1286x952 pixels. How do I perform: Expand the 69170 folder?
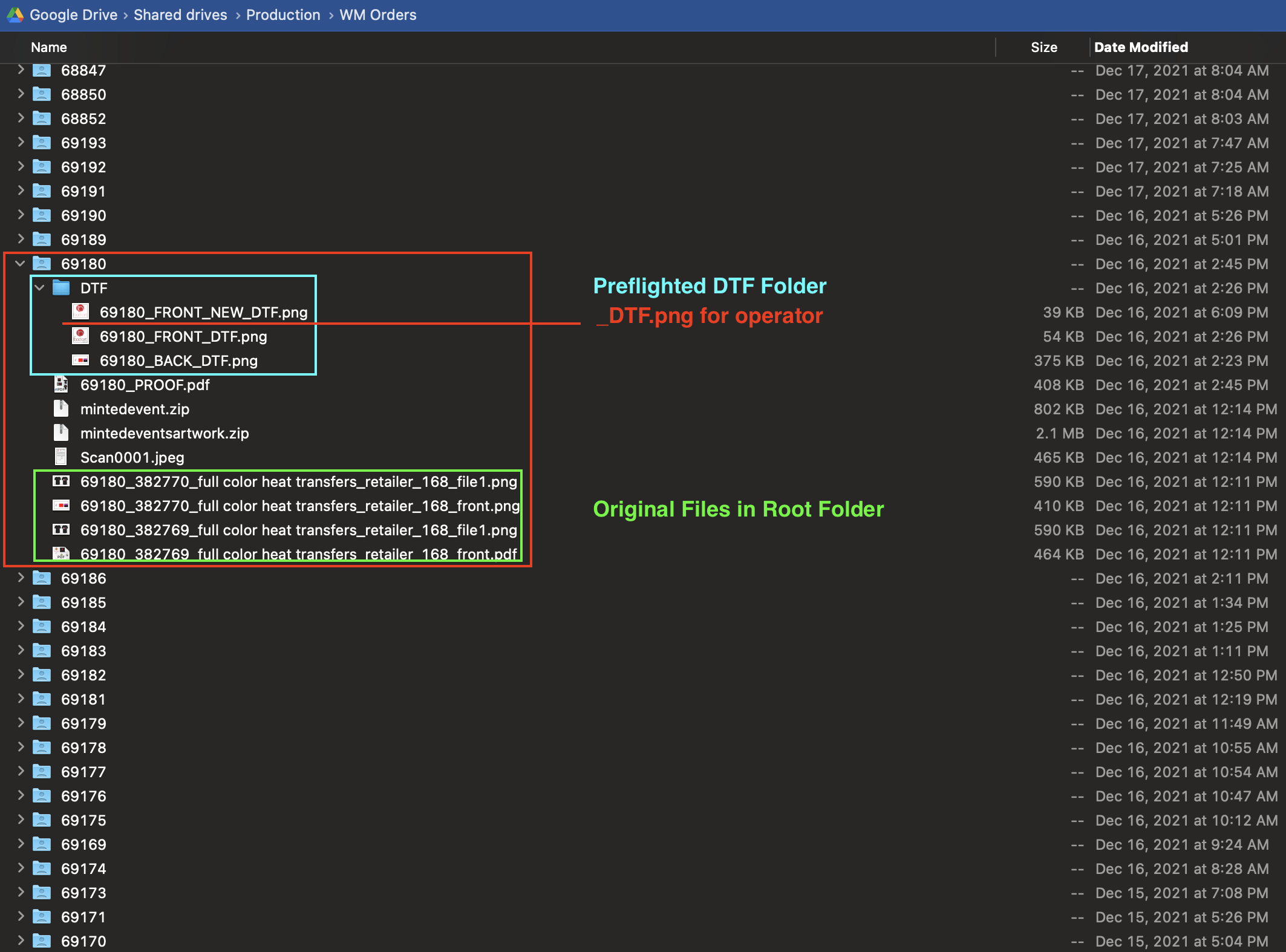coord(21,941)
